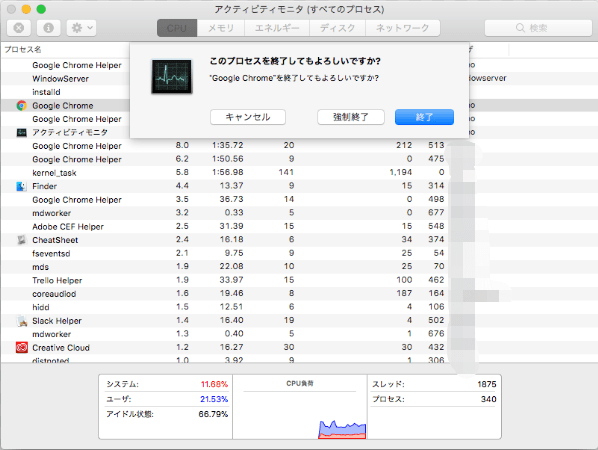
Task: Switch to the メモリ tab
Action: (x=221, y=28)
